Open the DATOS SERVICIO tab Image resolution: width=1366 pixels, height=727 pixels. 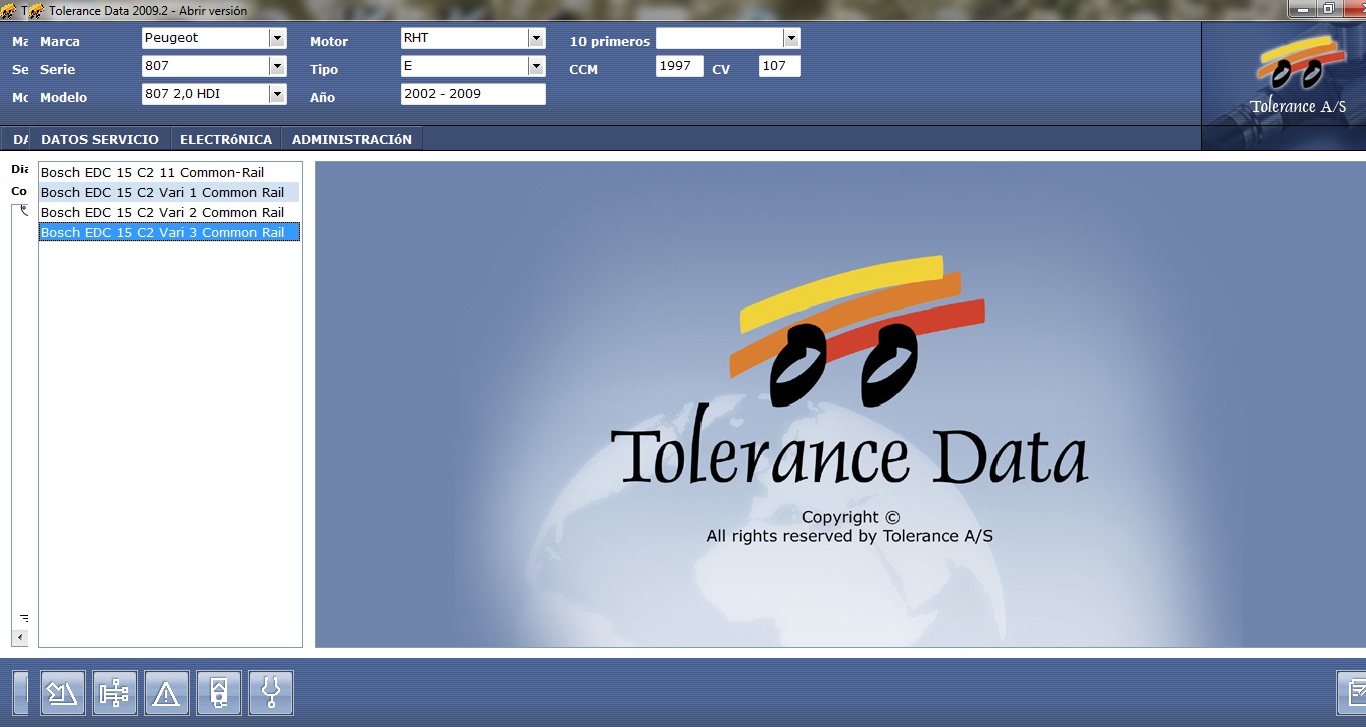(100, 139)
